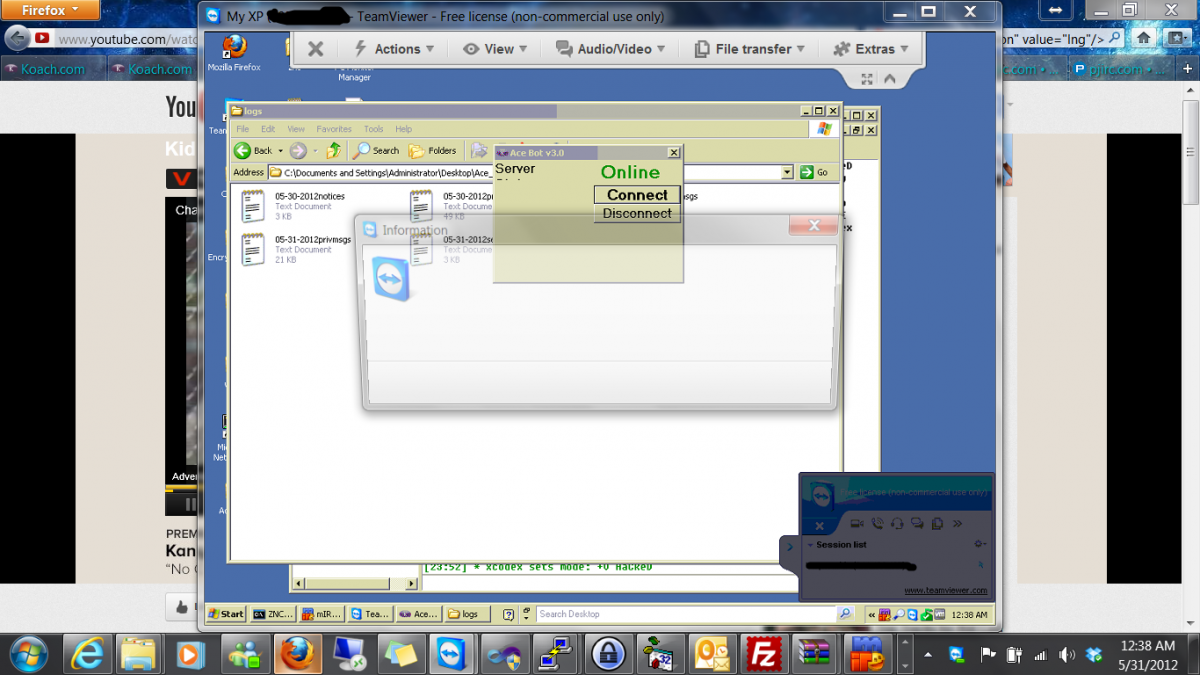1200x675 pixels.
Task: Click the Forward arrow in logs explorer
Action: pos(298,151)
